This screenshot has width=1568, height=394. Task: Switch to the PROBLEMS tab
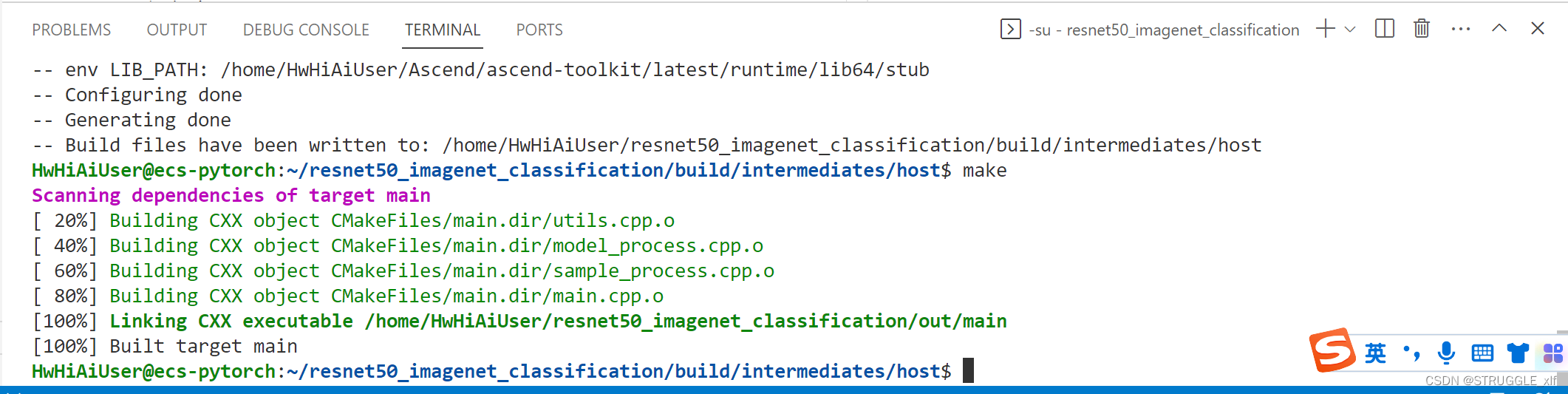pos(71,30)
